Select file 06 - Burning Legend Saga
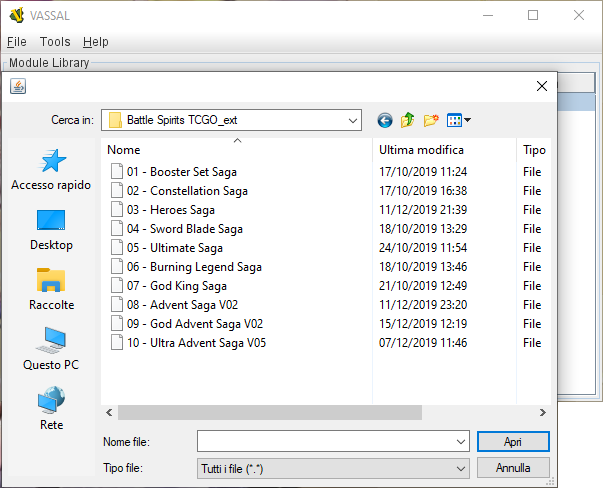Image resolution: width=603 pixels, height=488 pixels. click(x=194, y=266)
